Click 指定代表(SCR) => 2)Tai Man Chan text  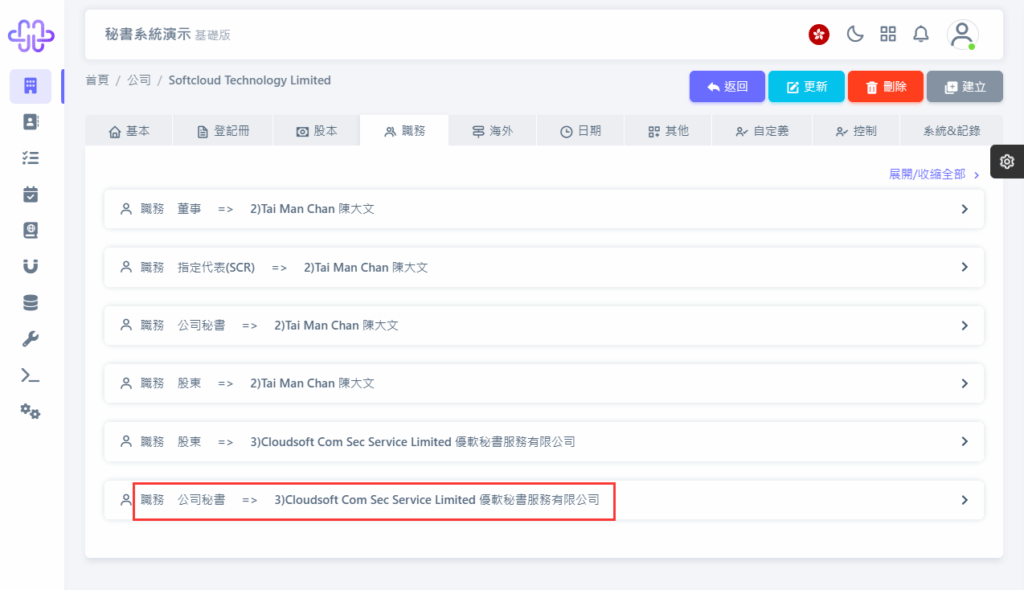pyautogui.click(x=302, y=267)
